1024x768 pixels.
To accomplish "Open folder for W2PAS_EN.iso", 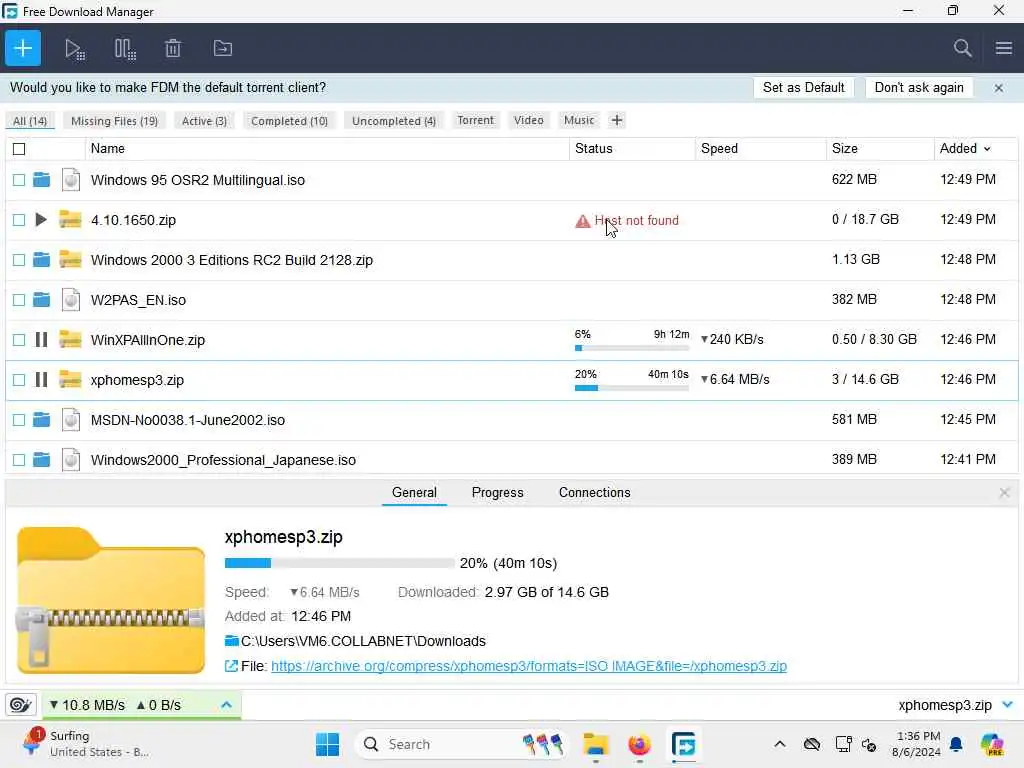I will pyautogui.click(x=41, y=300).
